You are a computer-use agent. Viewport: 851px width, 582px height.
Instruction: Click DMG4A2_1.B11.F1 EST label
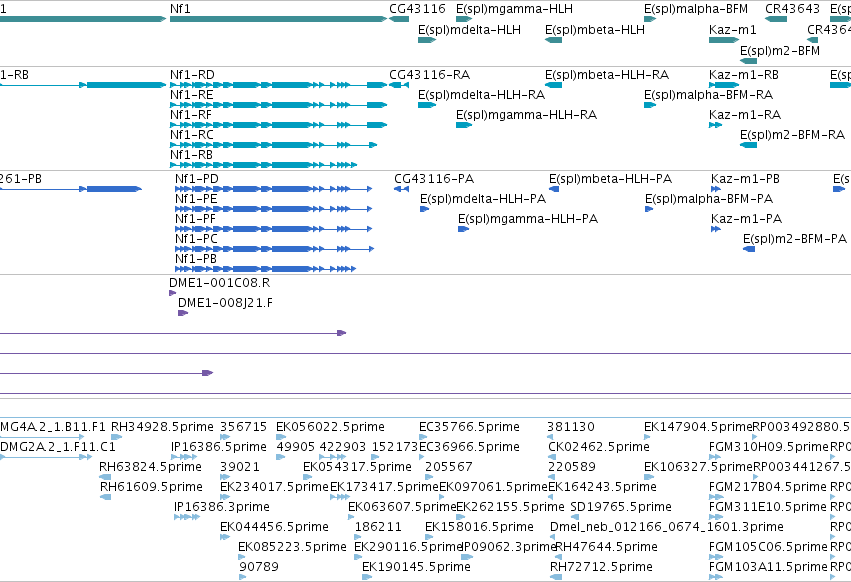coord(53,427)
